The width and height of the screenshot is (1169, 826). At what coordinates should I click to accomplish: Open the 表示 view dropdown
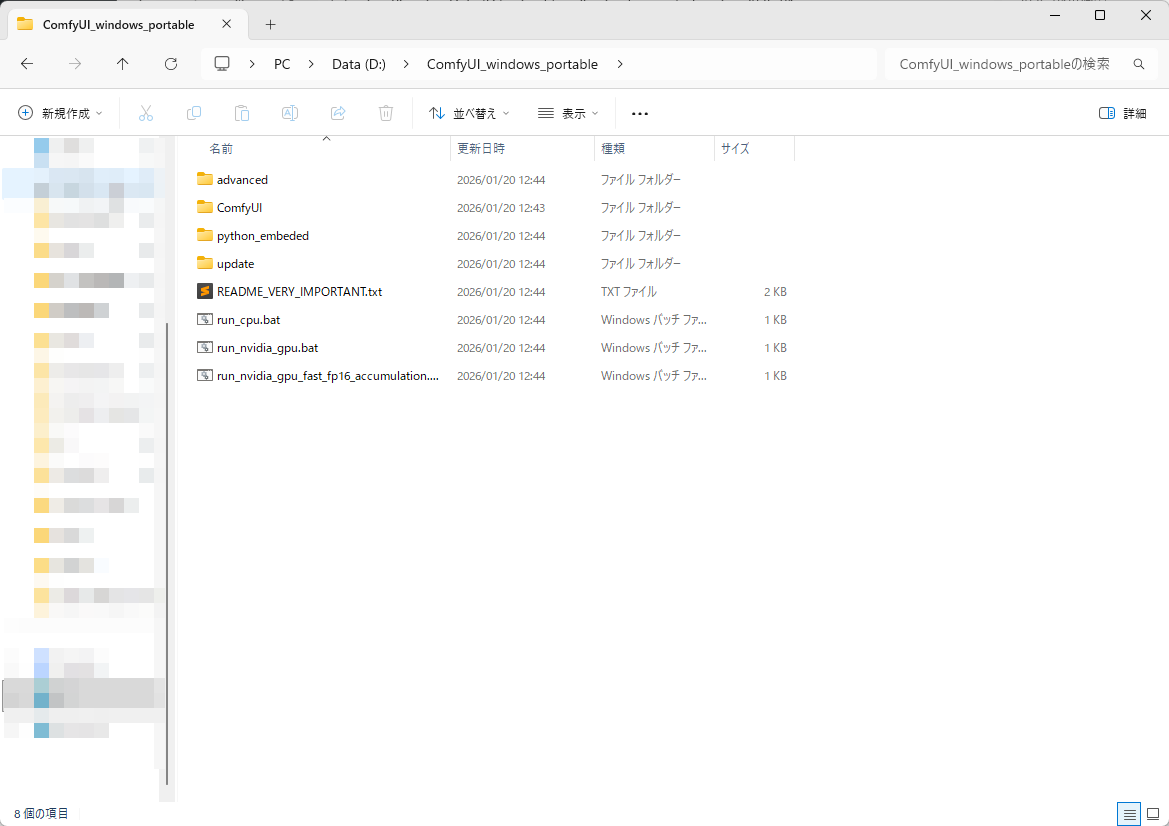click(x=568, y=113)
